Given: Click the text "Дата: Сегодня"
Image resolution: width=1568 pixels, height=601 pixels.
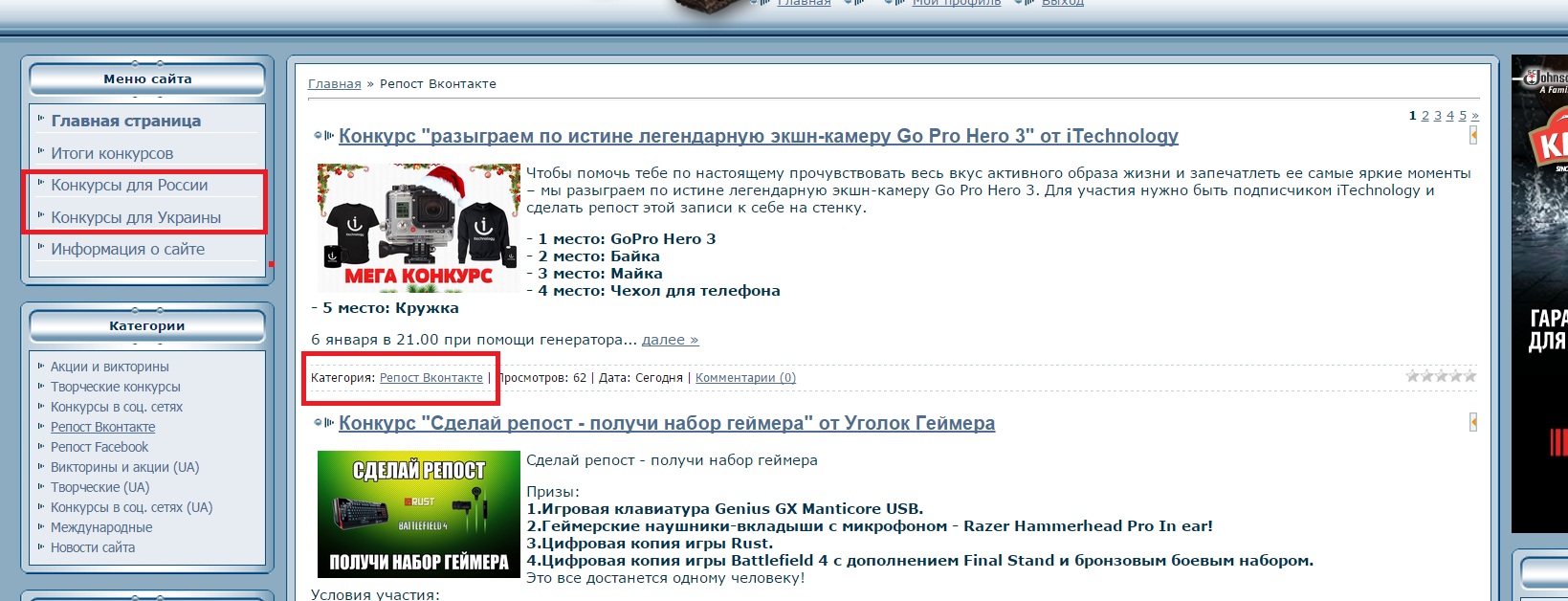Looking at the screenshot, I should 641,378.
